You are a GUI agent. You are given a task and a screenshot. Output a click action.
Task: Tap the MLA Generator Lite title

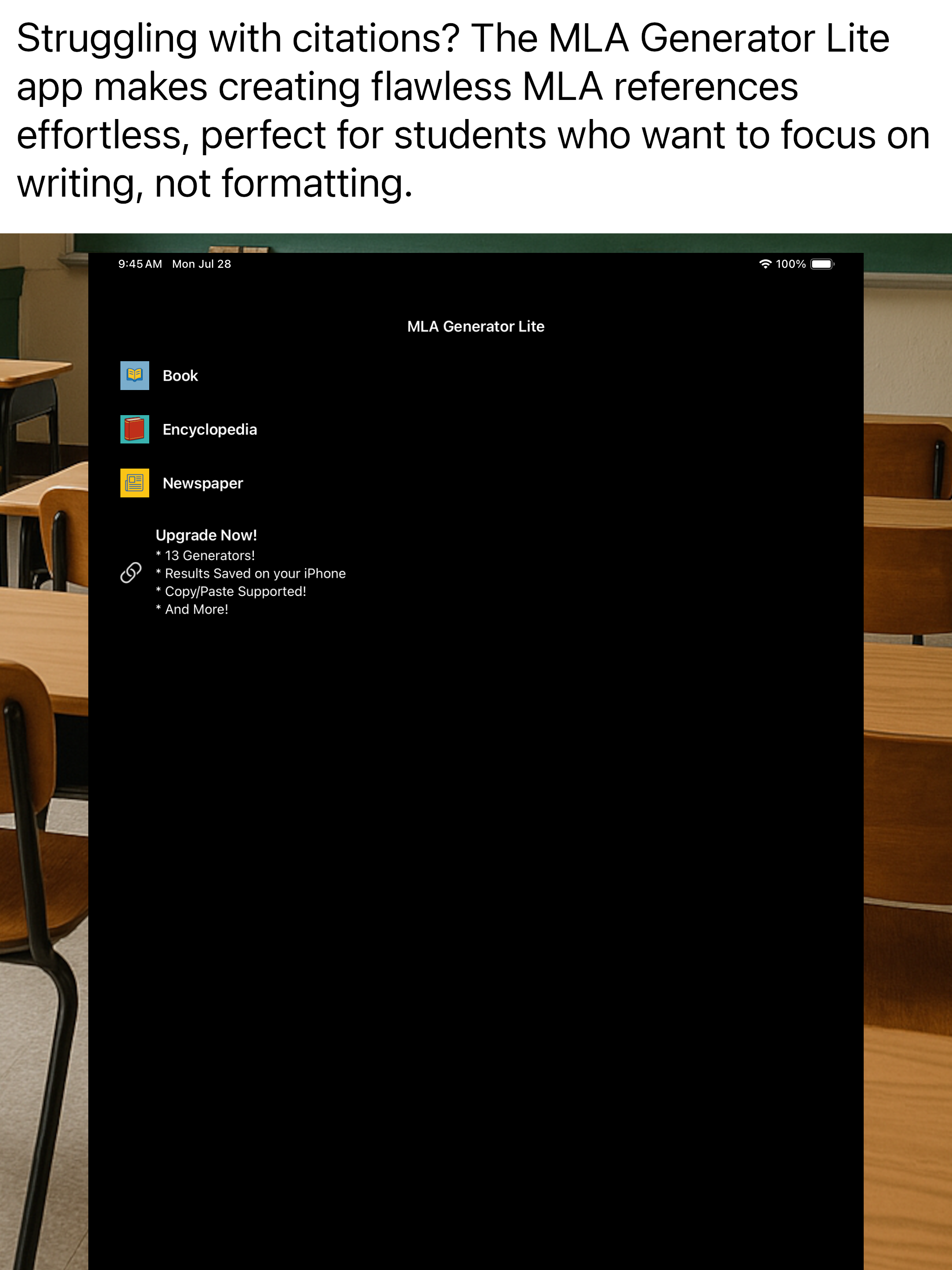click(476, 326)
